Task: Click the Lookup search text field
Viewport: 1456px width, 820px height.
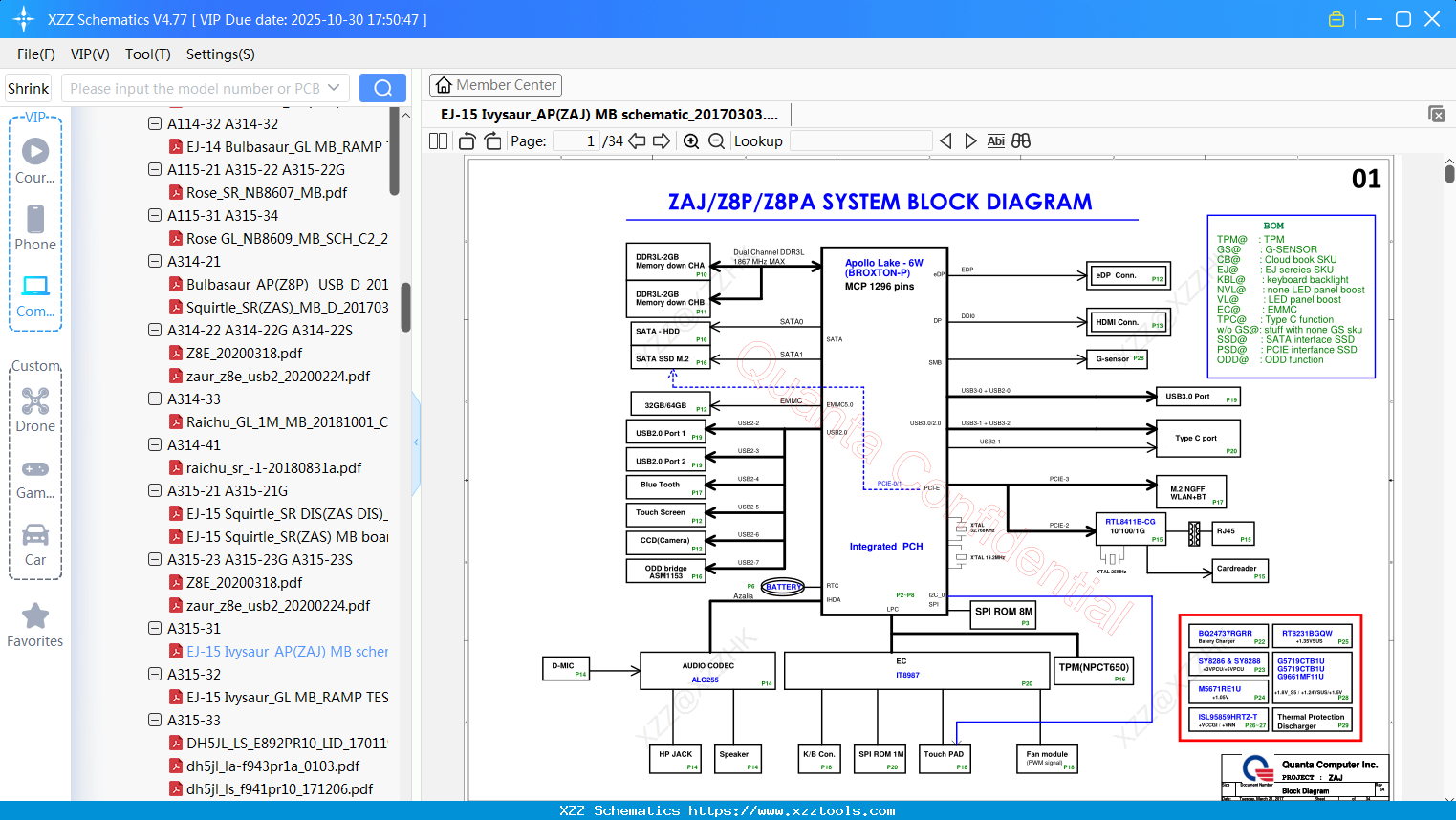Action: (x=860, y=140)
